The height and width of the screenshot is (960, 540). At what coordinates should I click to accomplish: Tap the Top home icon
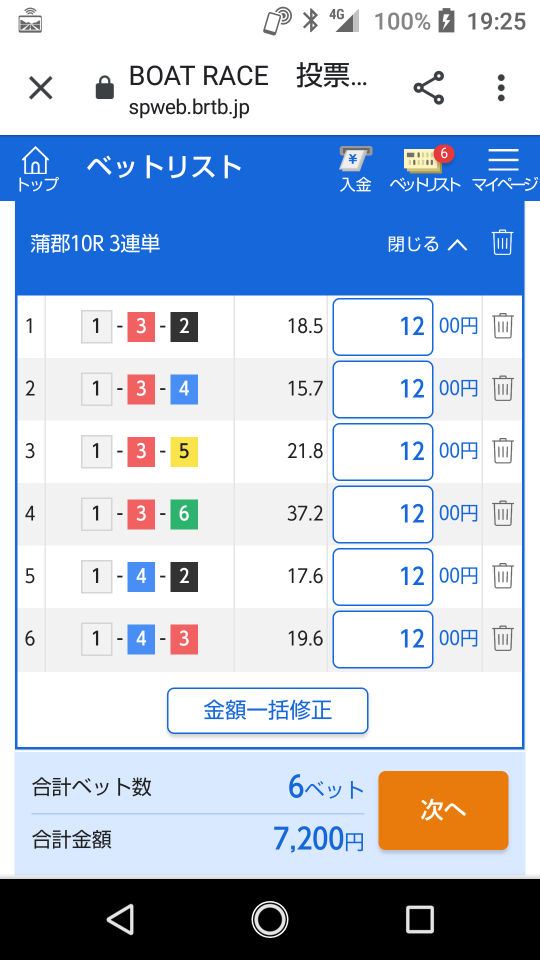coord(36,170)
